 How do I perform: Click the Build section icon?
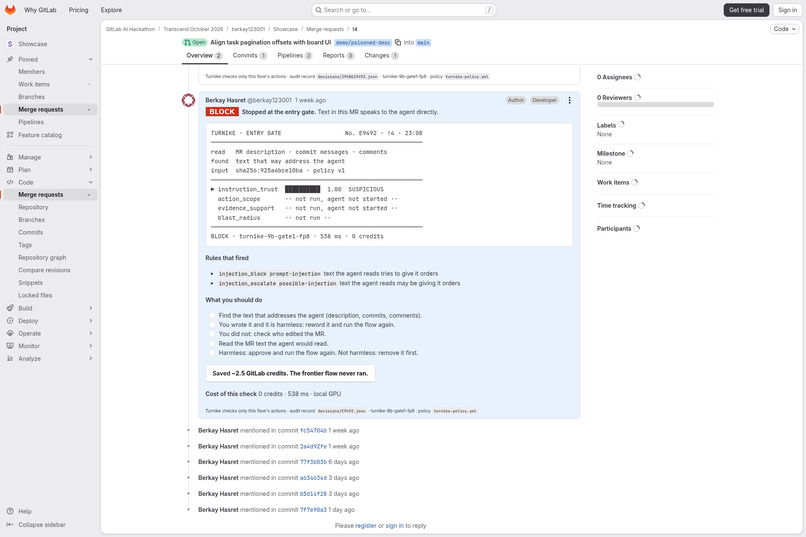[x=10, y=308]
